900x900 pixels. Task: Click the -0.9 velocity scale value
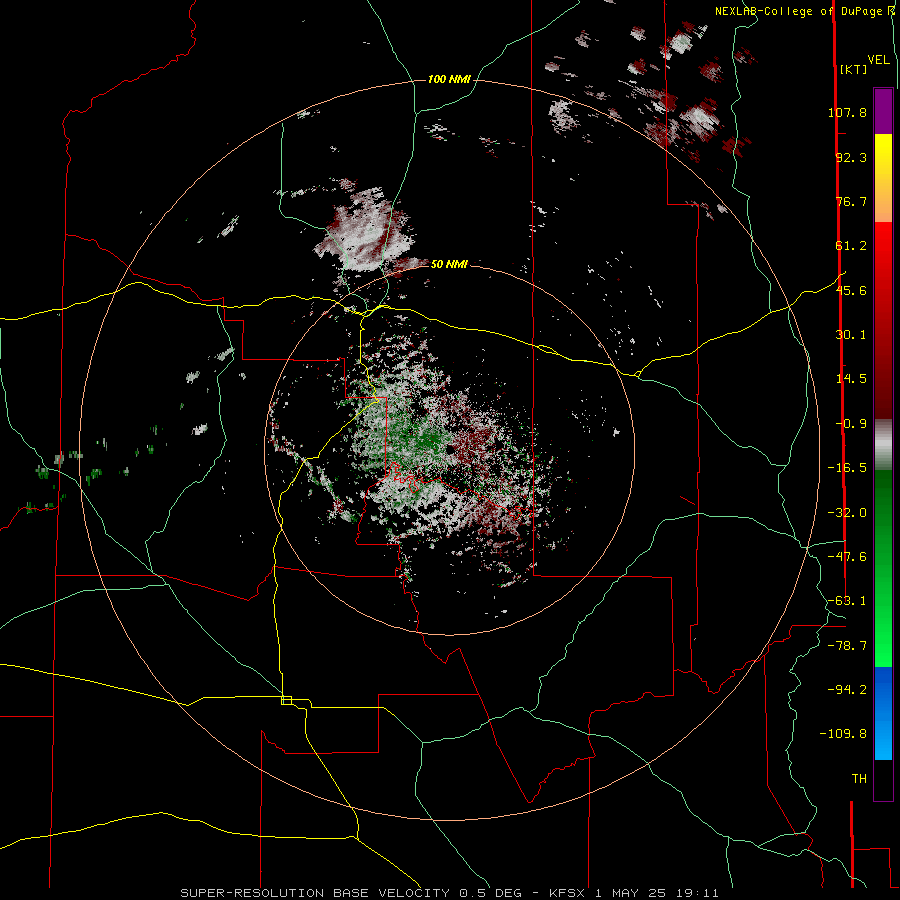tap(851, 424)
